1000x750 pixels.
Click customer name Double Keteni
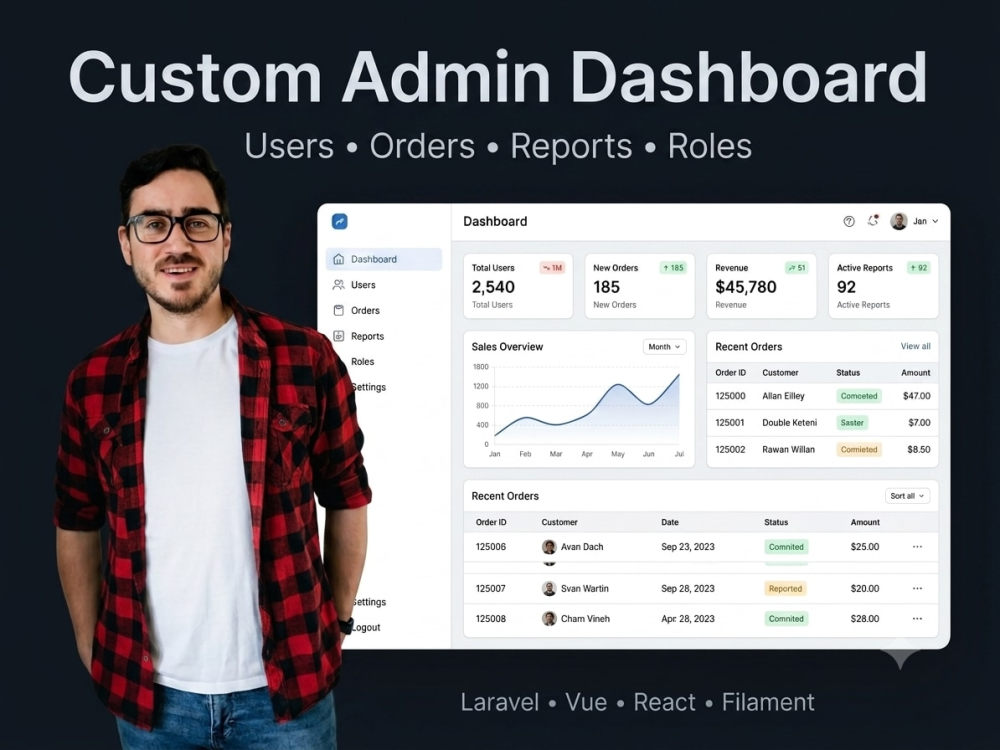(x=790, y=422)
